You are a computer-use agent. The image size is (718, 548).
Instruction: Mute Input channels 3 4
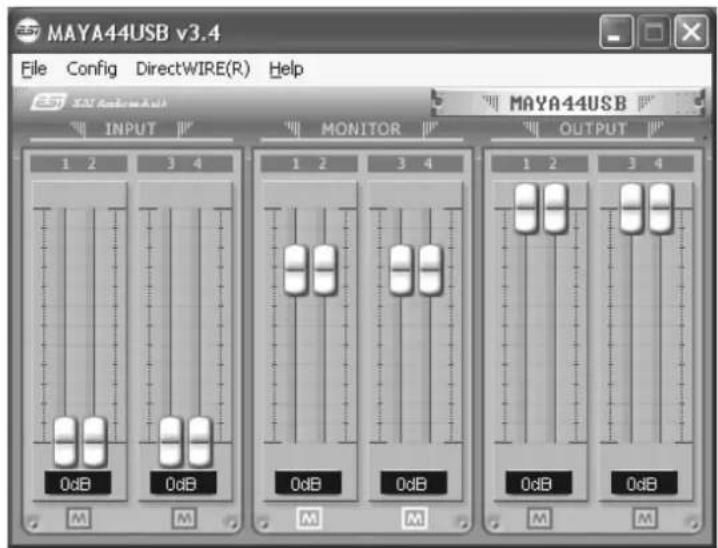click(184, 518)
